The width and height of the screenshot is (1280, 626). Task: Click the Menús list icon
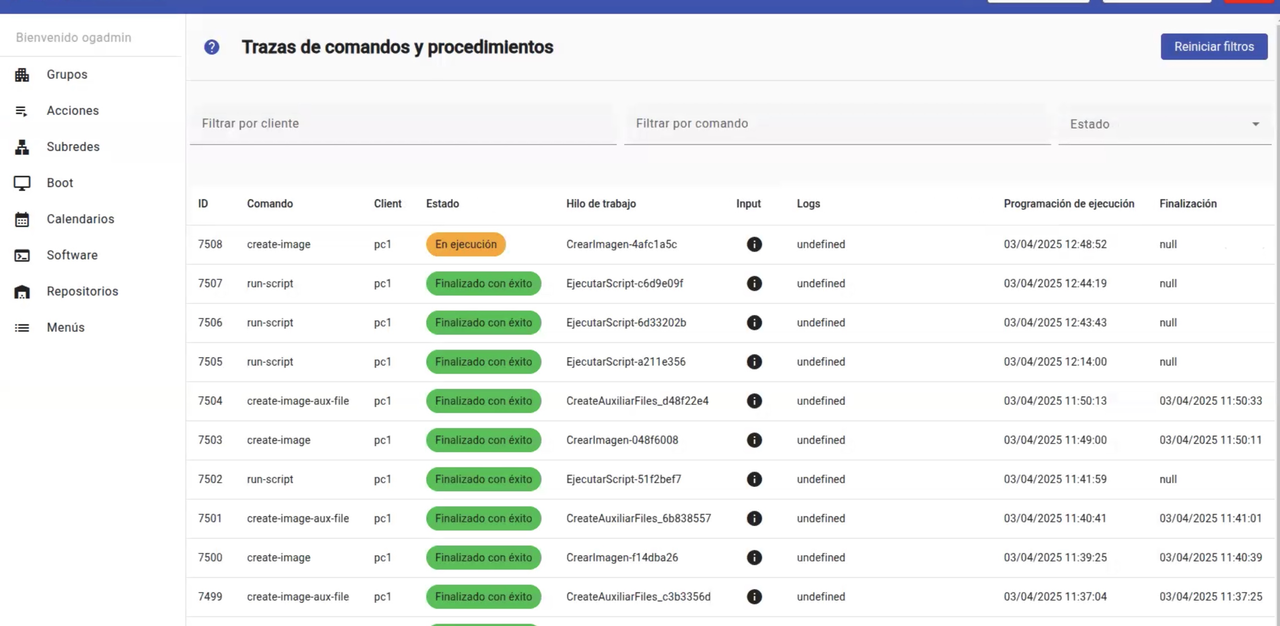coord(22,327)
